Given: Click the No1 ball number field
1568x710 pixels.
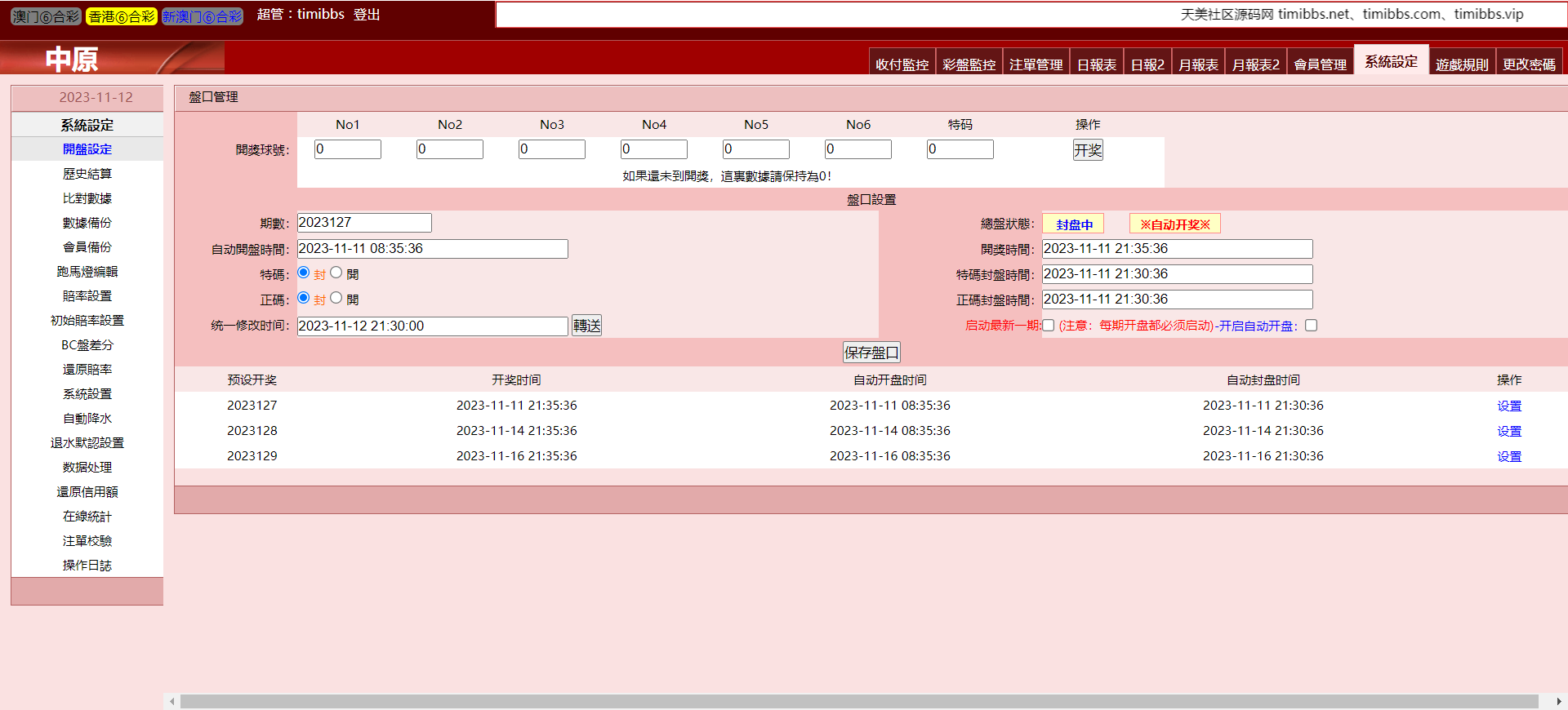Looking at the screenshot, I should coord(348,149).
